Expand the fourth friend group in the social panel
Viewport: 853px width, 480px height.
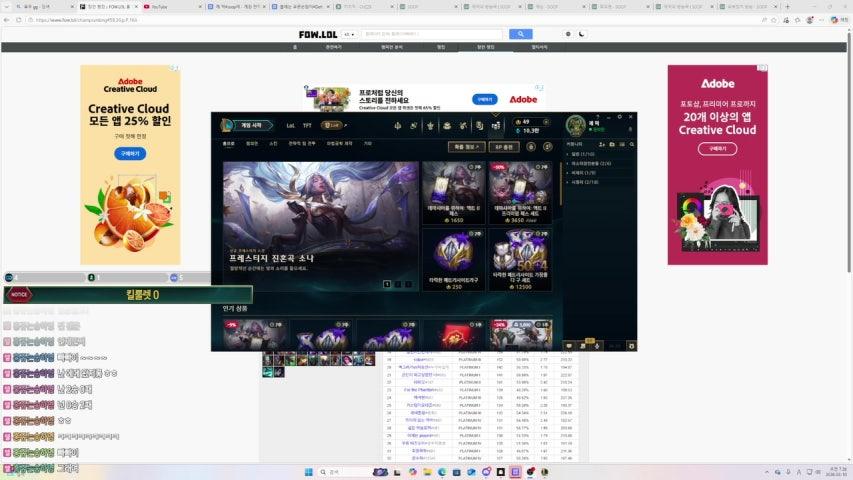(583, 182)
